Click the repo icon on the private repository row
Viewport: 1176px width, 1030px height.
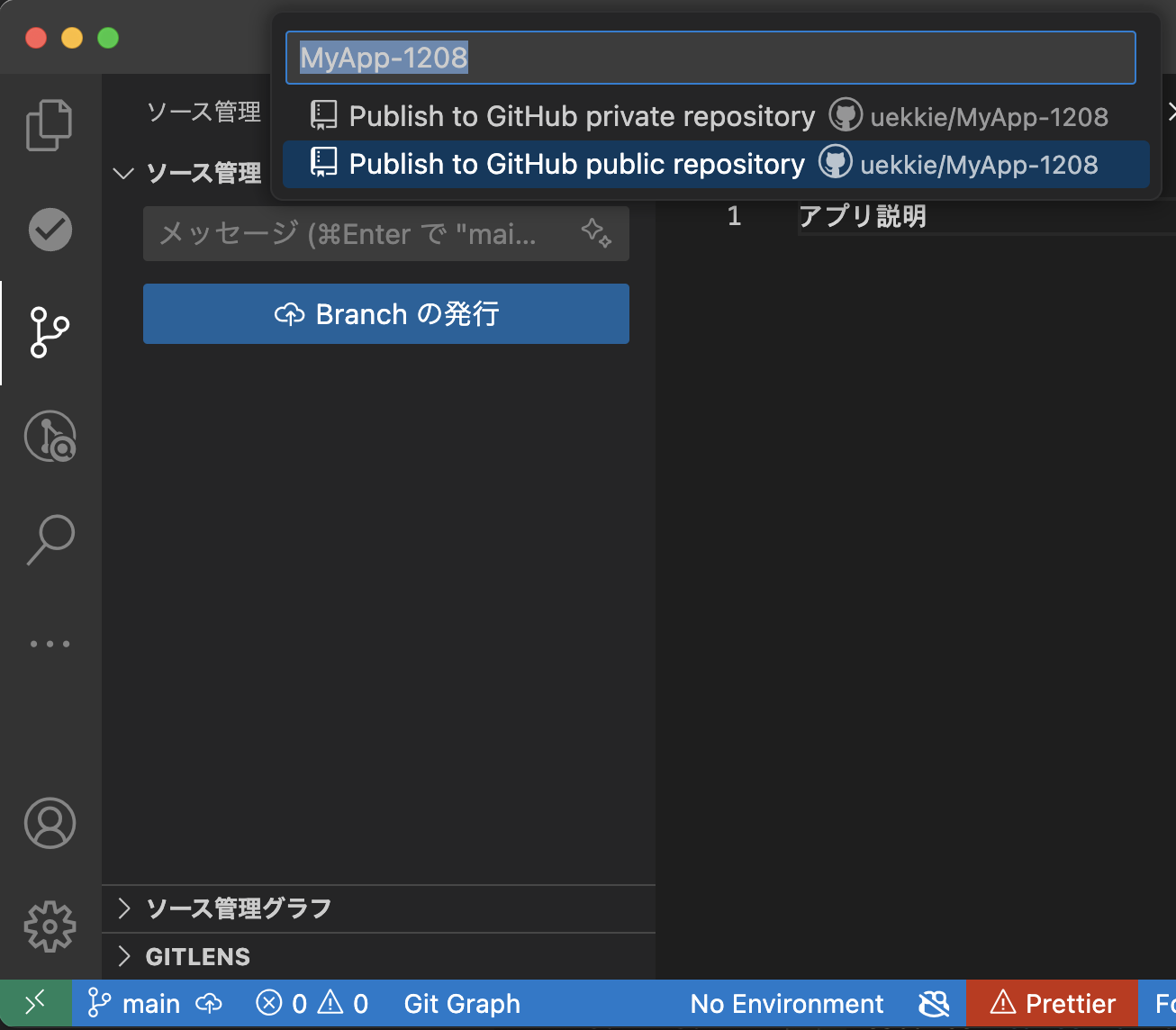pyautogui.click(x=324, y=115)
